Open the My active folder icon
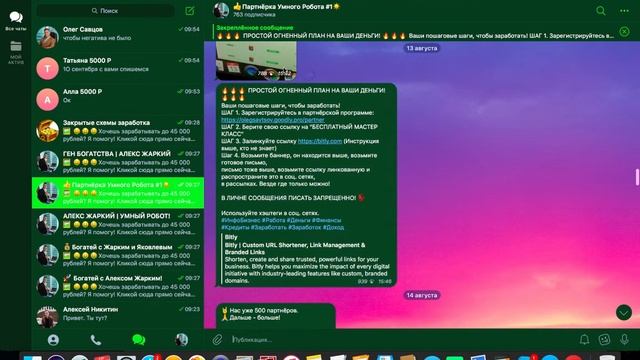This screenshot has width=640, height=360. [16, 52]
